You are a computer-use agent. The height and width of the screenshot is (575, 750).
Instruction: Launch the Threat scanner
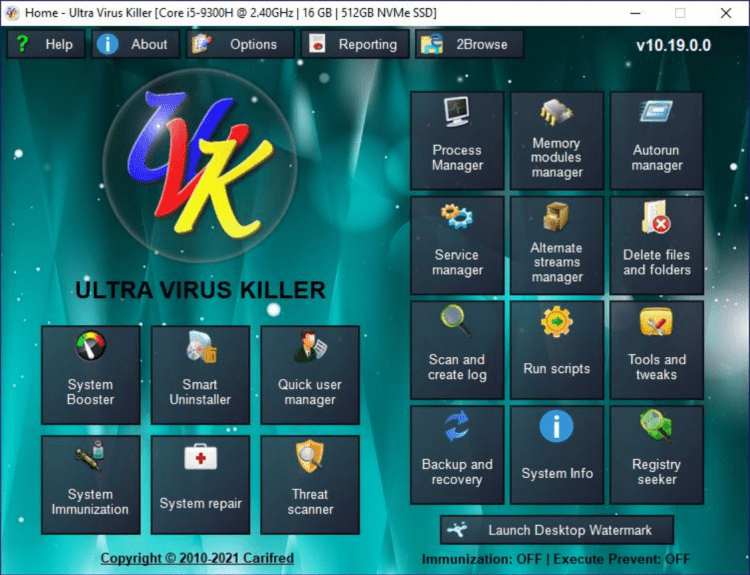pyautogui.click(x=310, y=485)
